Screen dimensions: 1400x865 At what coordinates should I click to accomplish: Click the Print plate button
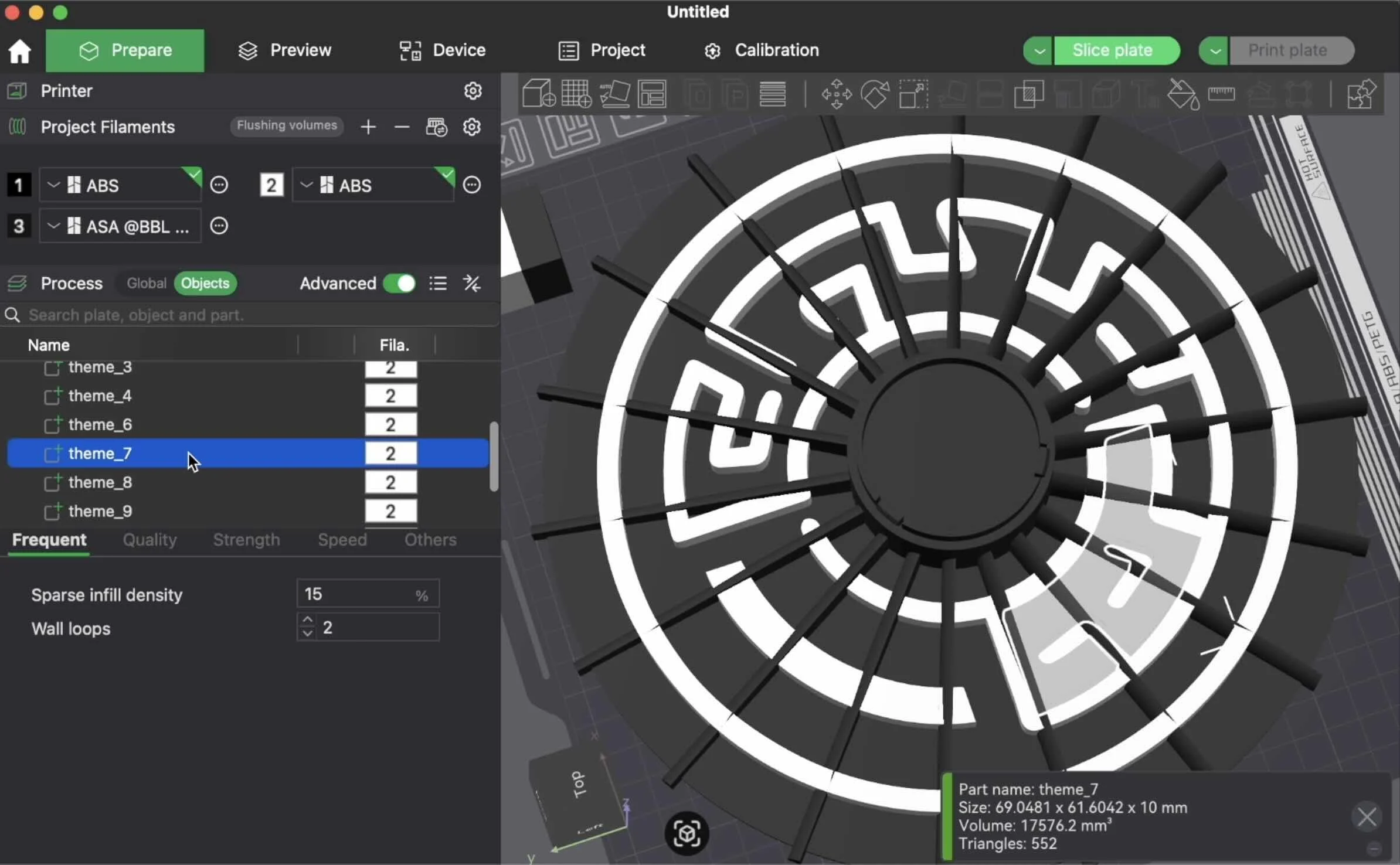pyautogui.click(x=1292, y=51)
